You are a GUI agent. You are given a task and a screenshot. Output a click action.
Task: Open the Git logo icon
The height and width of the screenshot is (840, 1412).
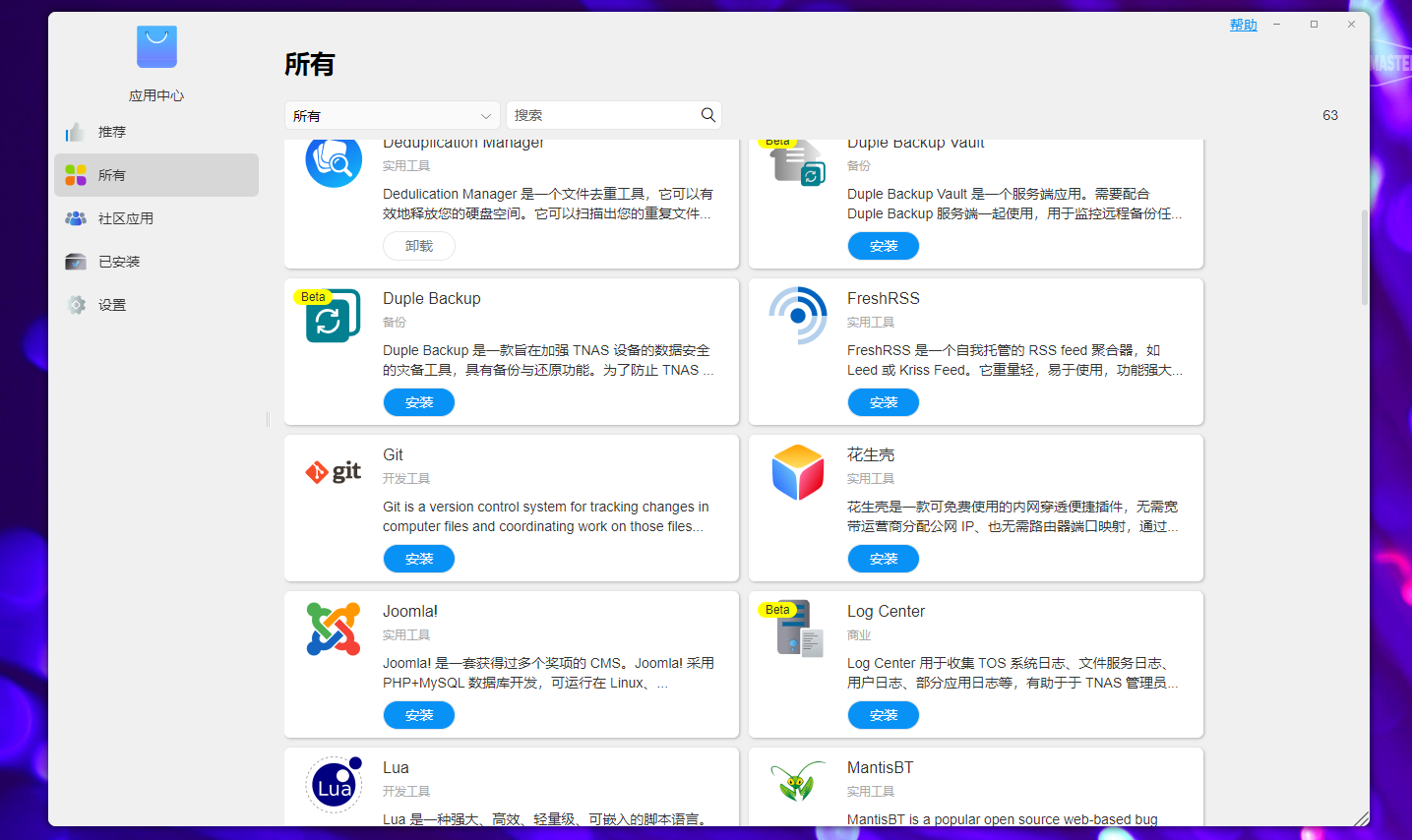pyautogui.click(x=334, y=472)
